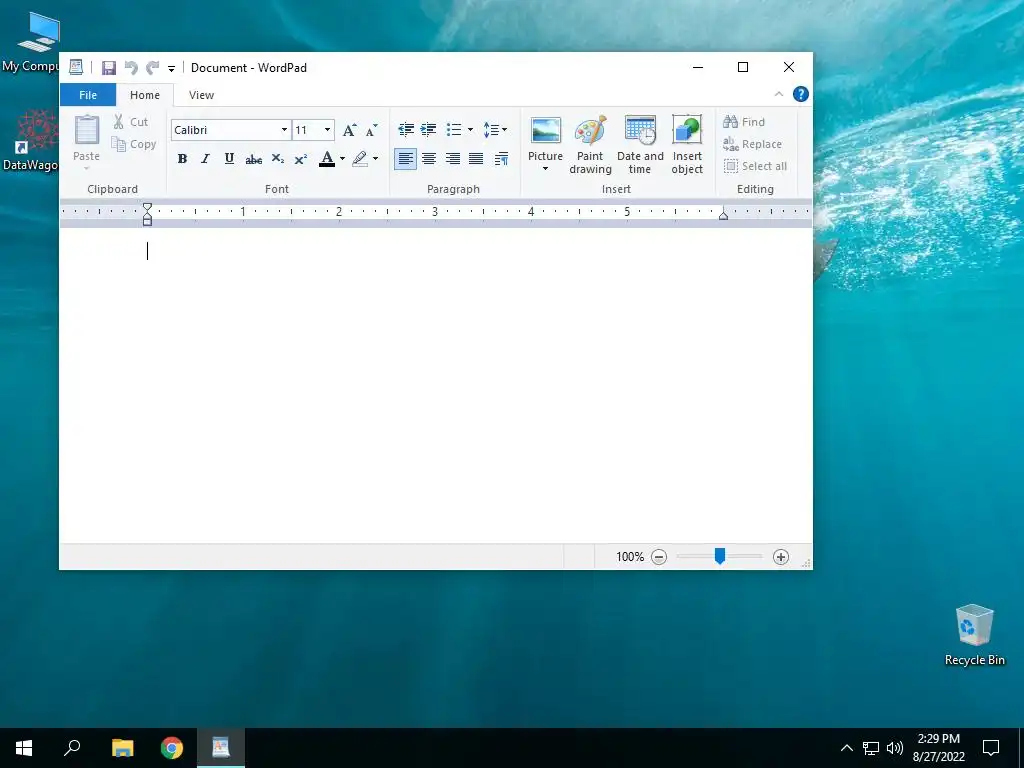This screenshot has width=1024, height=768.
Task: Click Find in the Editing group
Action: coord(744,121)
